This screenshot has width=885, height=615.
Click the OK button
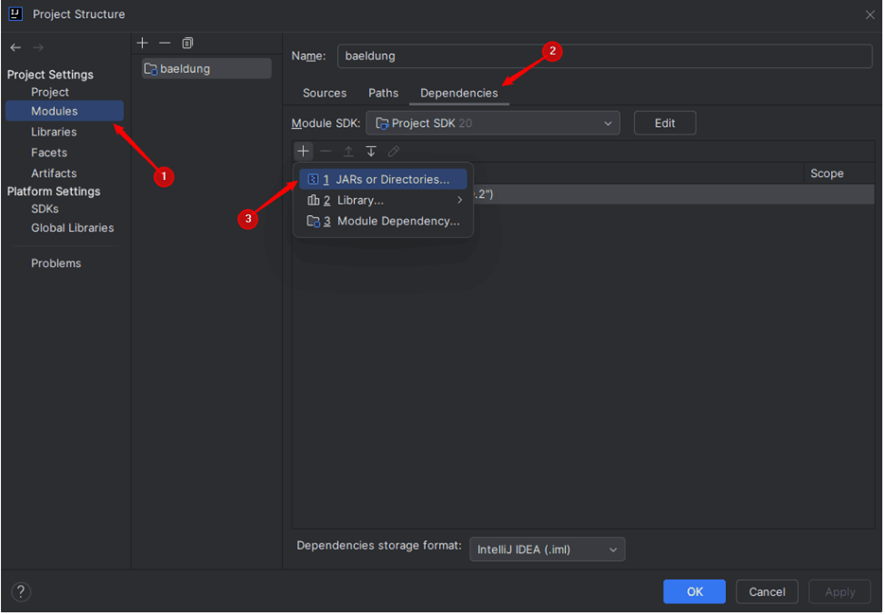pos(694,593)
